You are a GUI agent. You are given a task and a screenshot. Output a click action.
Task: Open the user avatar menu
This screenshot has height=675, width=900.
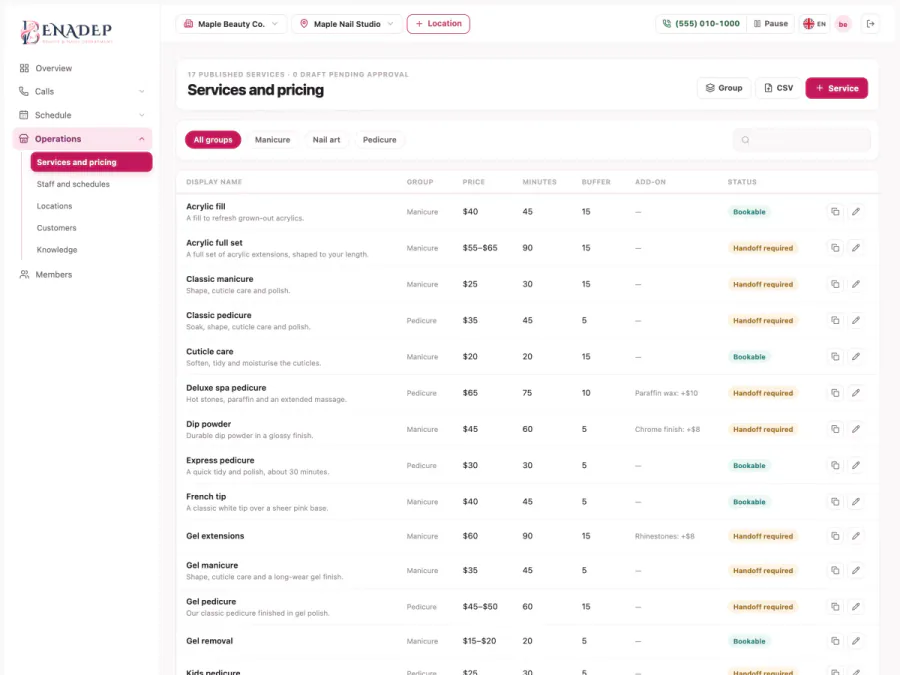[x=843, y=24]
